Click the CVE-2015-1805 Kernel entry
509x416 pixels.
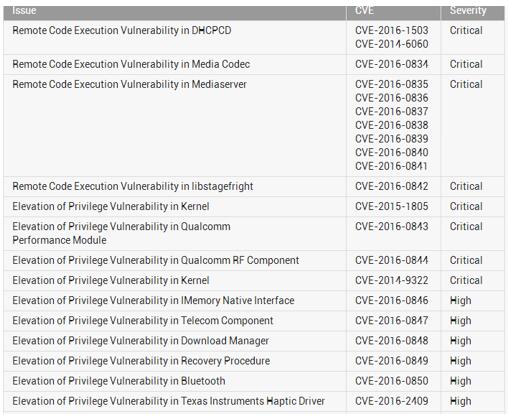[x=392, y=206]
